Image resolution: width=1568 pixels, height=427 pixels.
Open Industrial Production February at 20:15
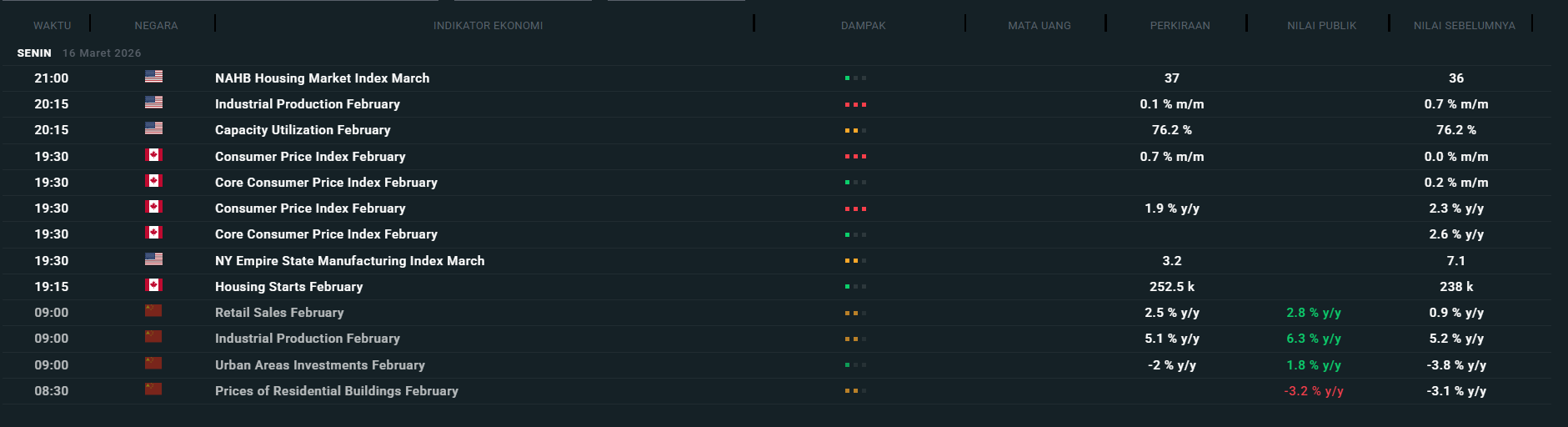[307, 103]
